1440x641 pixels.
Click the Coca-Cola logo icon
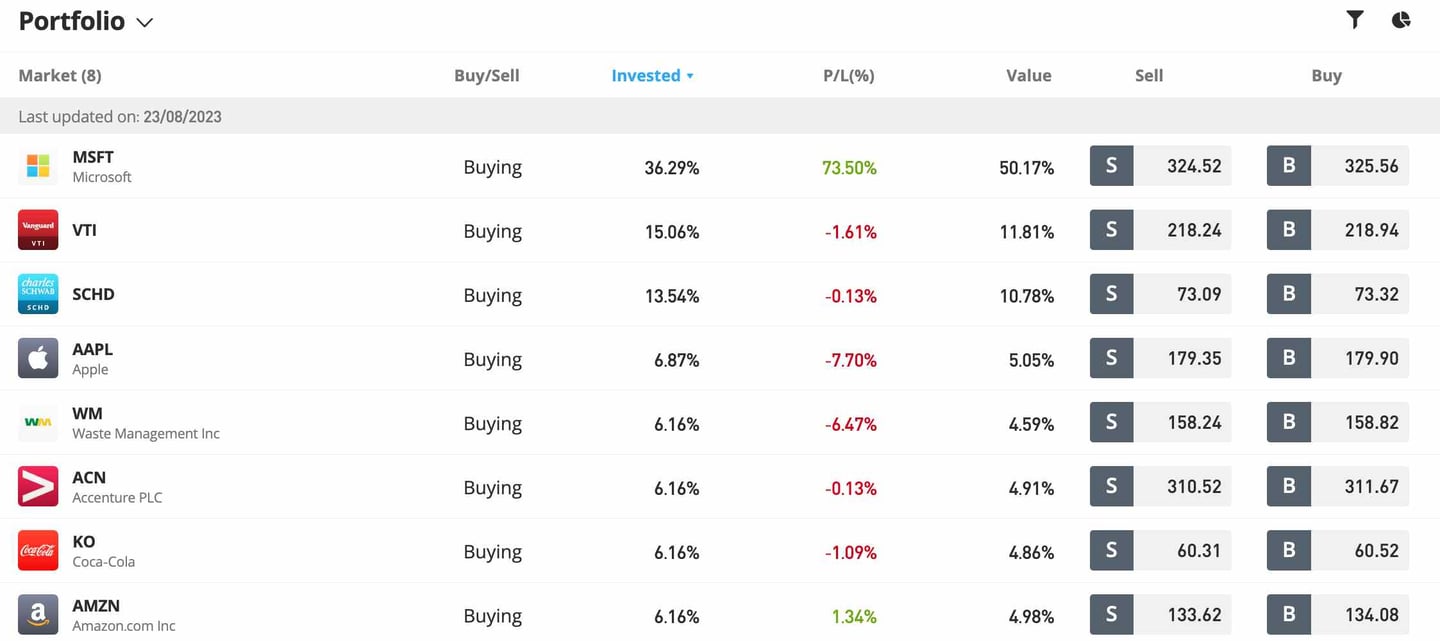point(37,551)
